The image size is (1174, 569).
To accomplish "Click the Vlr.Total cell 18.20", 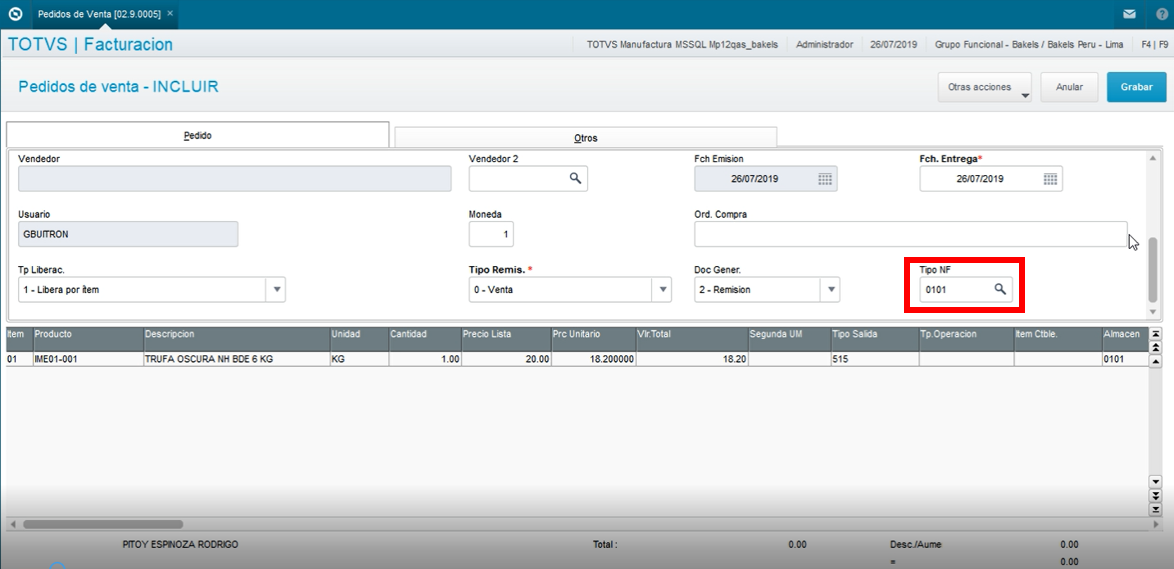I will pos(691,359).
